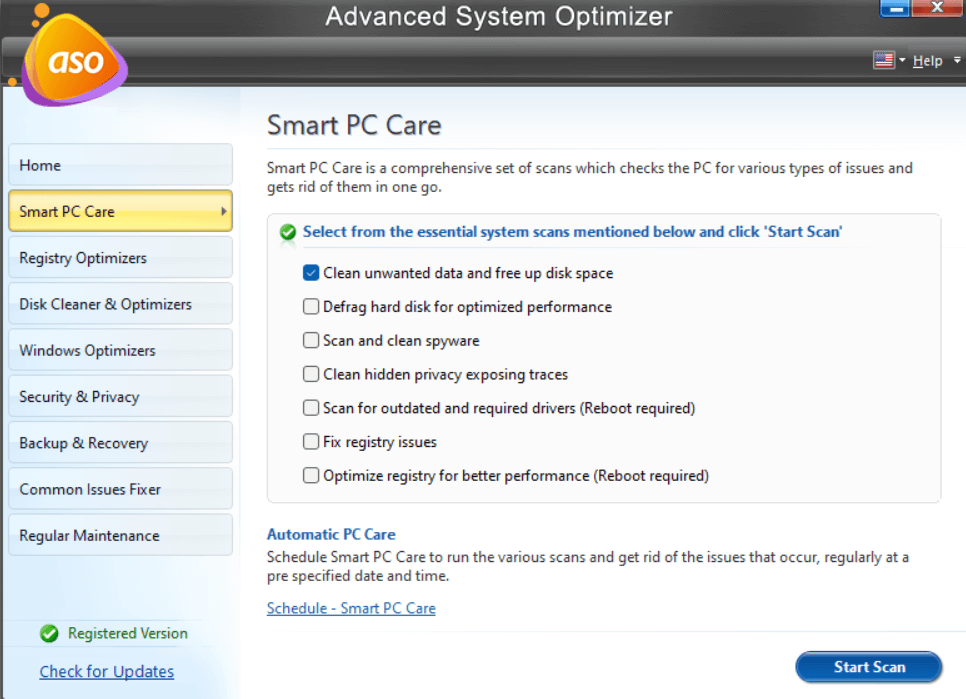This screenshot has width=966, height=699.
Task: Click the Check for Updates link
Action: pyautogui.click(x=107, y=672)
